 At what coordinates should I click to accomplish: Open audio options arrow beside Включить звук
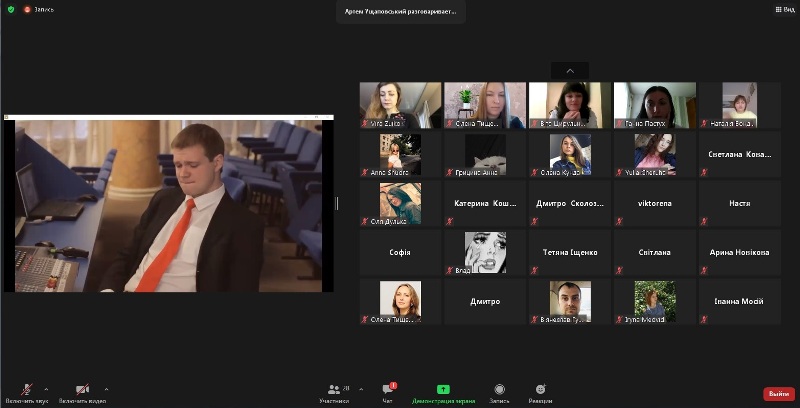point(46,389)
